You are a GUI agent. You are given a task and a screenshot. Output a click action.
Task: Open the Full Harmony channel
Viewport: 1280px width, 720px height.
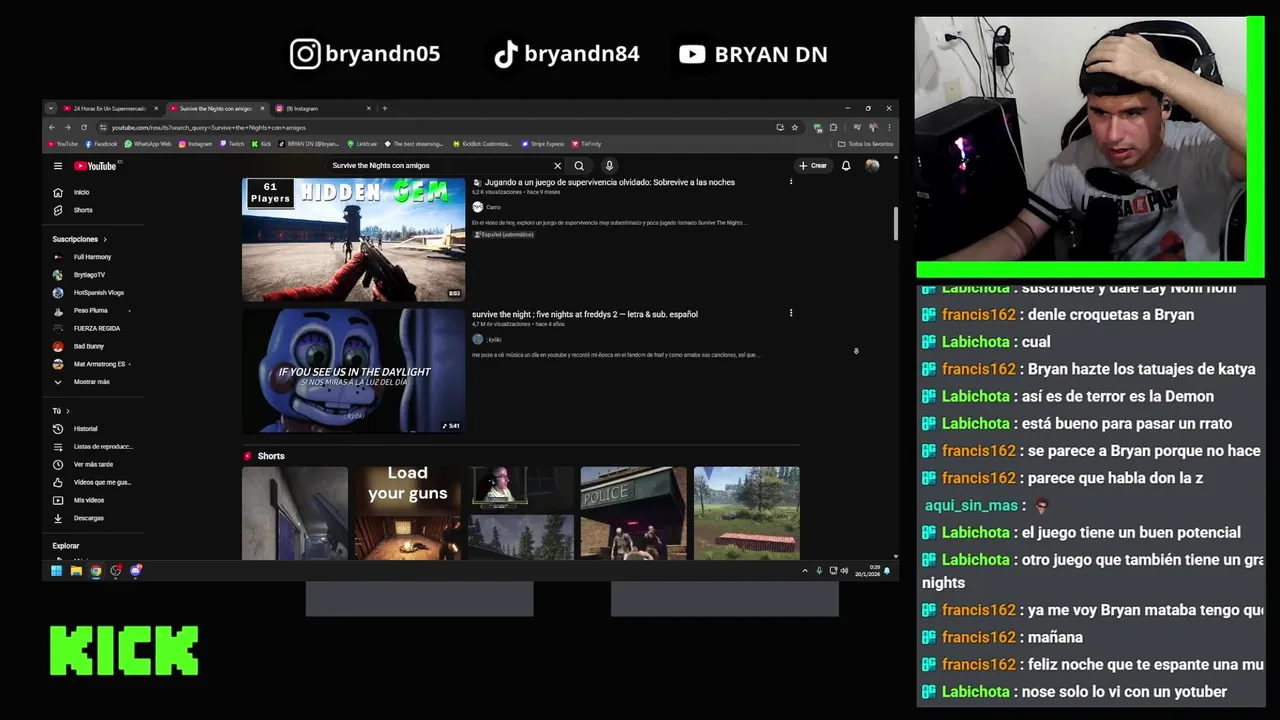point(82,257)
